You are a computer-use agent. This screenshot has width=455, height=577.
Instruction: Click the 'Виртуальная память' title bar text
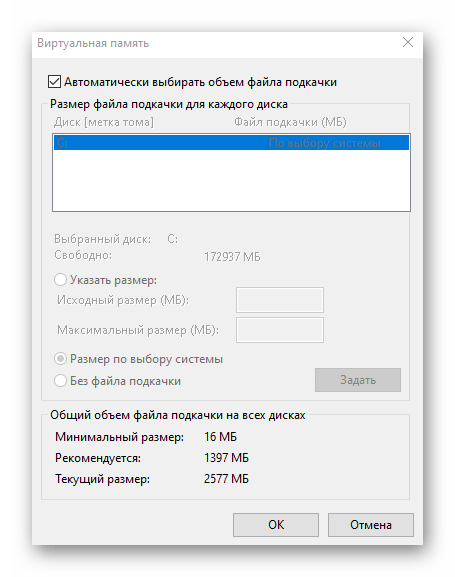[x=93, y=43]
